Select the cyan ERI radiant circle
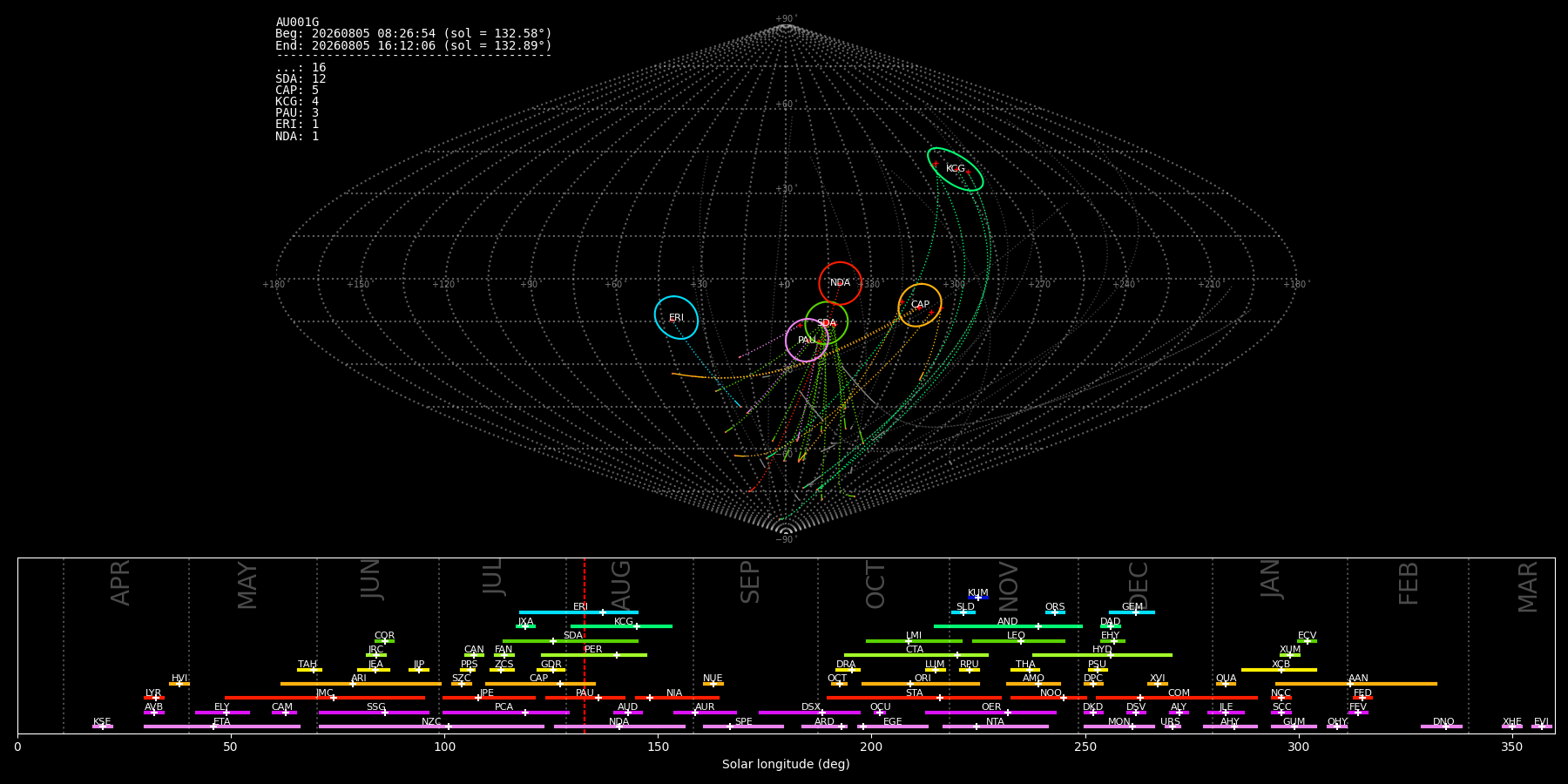Image resolution: width=1568 pixels, height=784 pixels. (x=676, y=317)
